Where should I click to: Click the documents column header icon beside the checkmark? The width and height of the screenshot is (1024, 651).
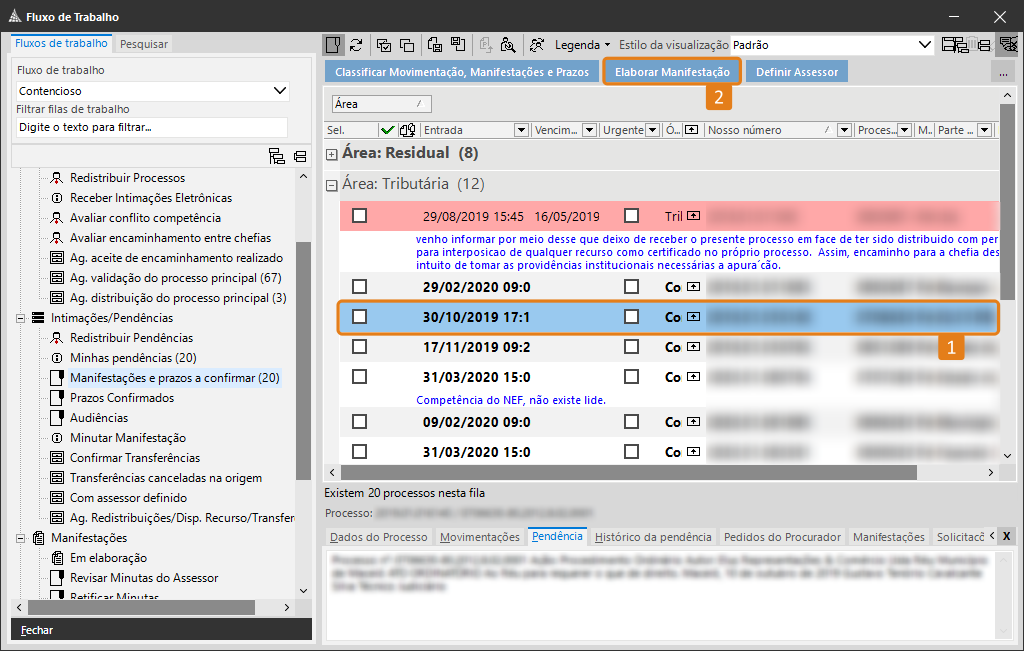(x=408, y=130)
